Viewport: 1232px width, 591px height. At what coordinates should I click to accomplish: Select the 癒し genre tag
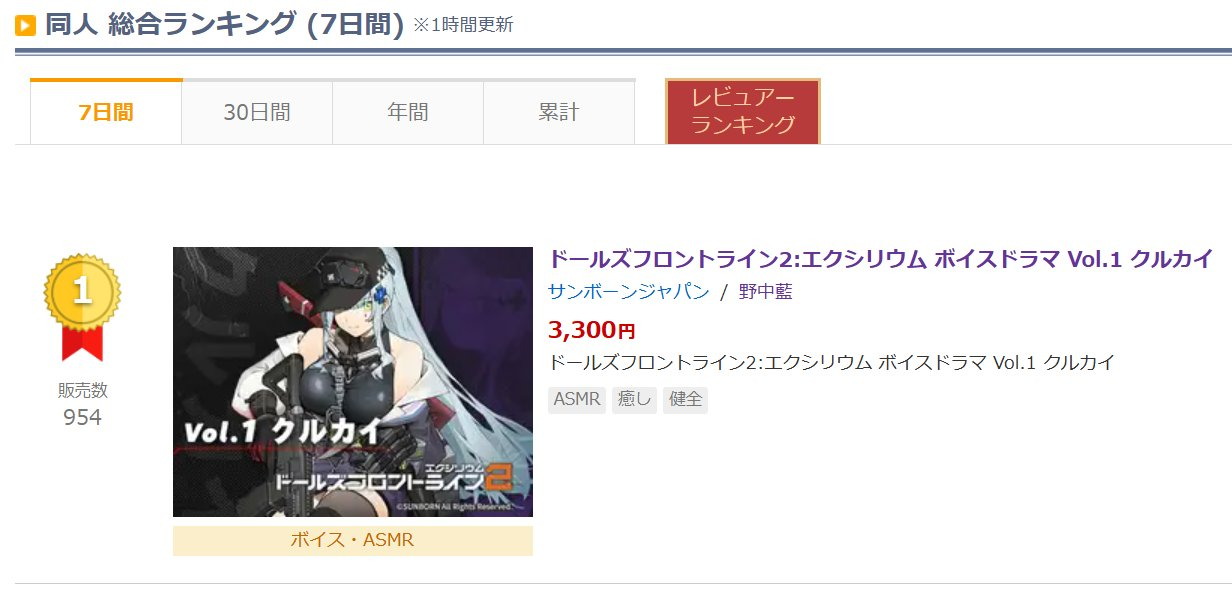point(634,400)
